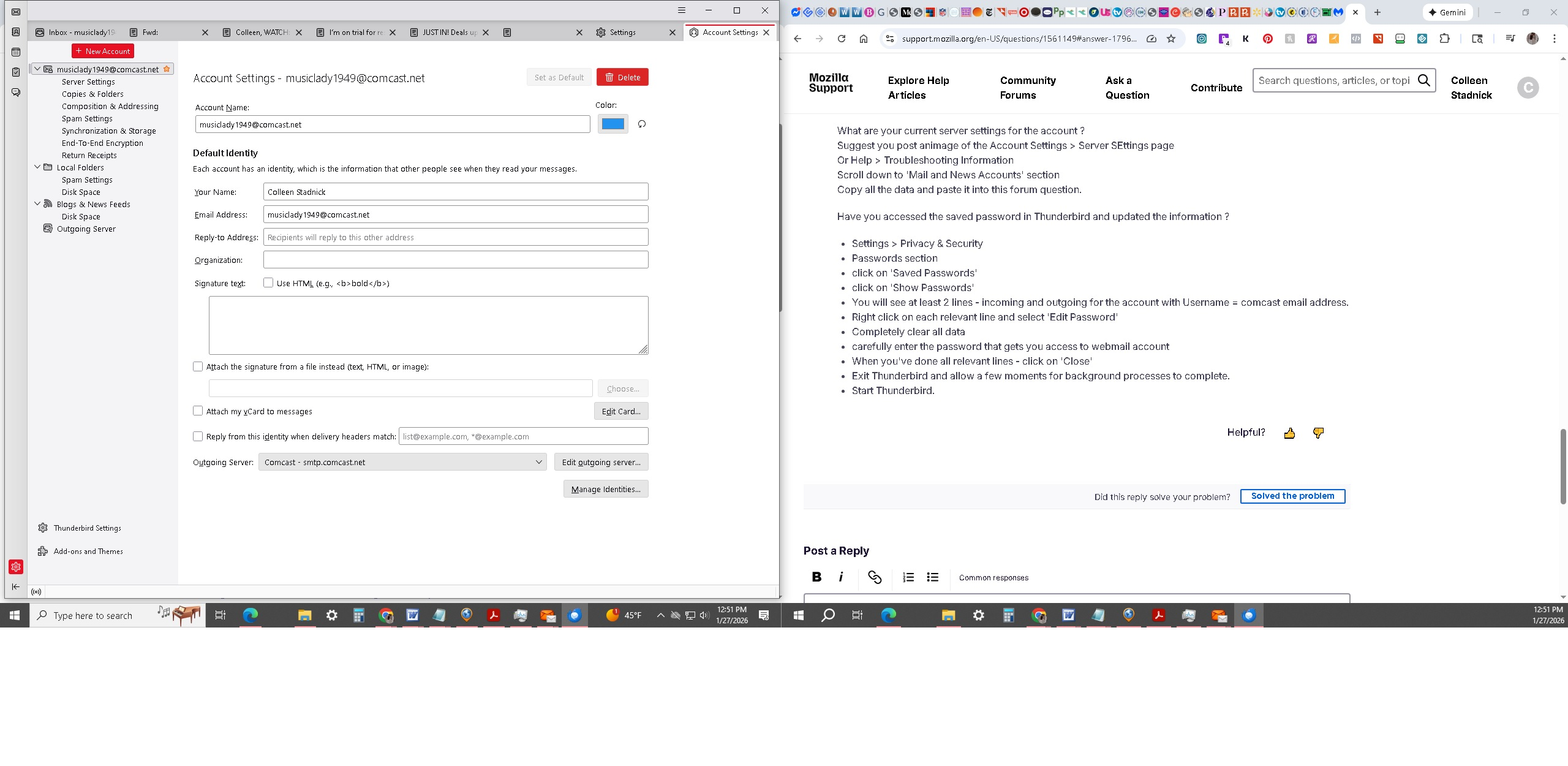
Task: Open the Calendar sidebar icon
Action: tap(16, 52)
